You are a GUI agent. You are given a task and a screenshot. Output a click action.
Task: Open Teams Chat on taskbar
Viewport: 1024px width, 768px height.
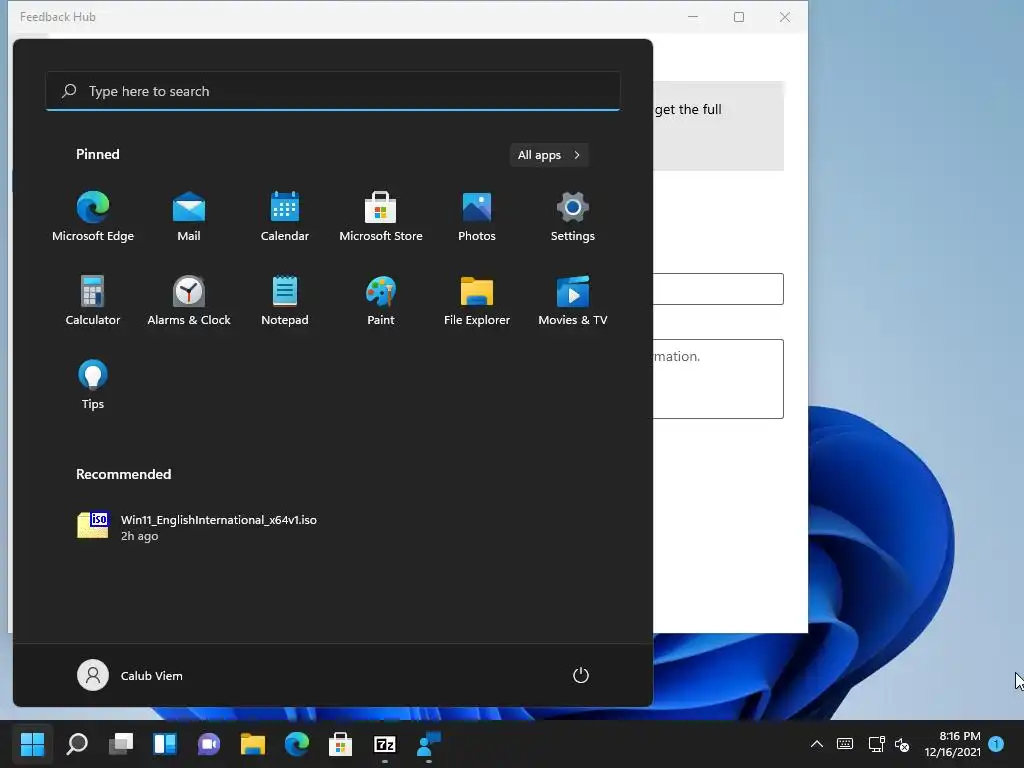[x=209, y=744]
